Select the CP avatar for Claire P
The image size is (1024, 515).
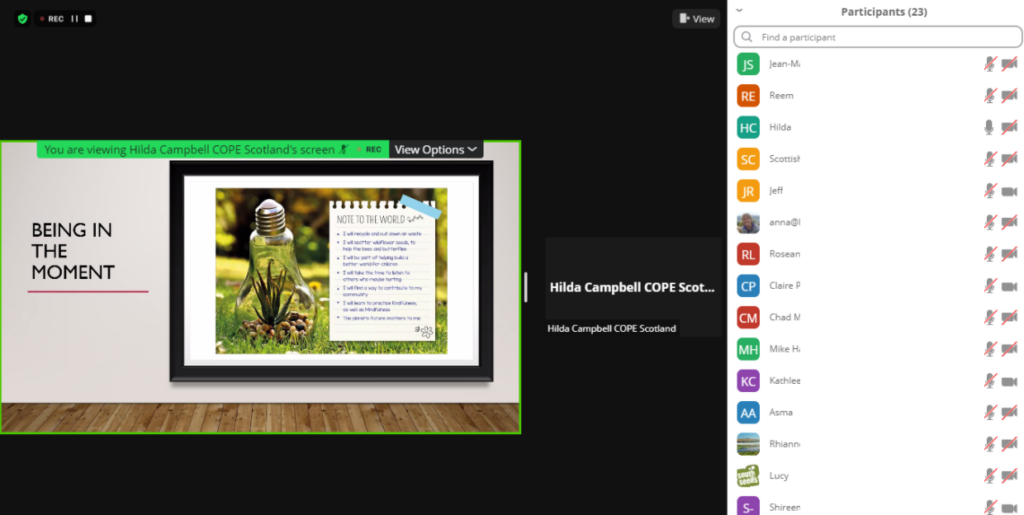748,285
